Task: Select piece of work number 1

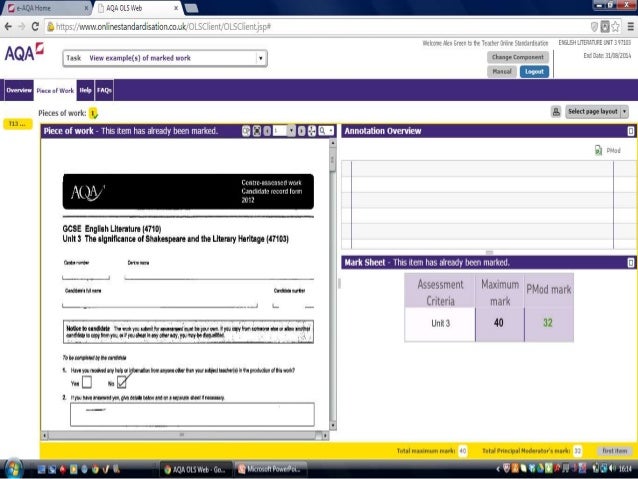Action: point(93,113)
